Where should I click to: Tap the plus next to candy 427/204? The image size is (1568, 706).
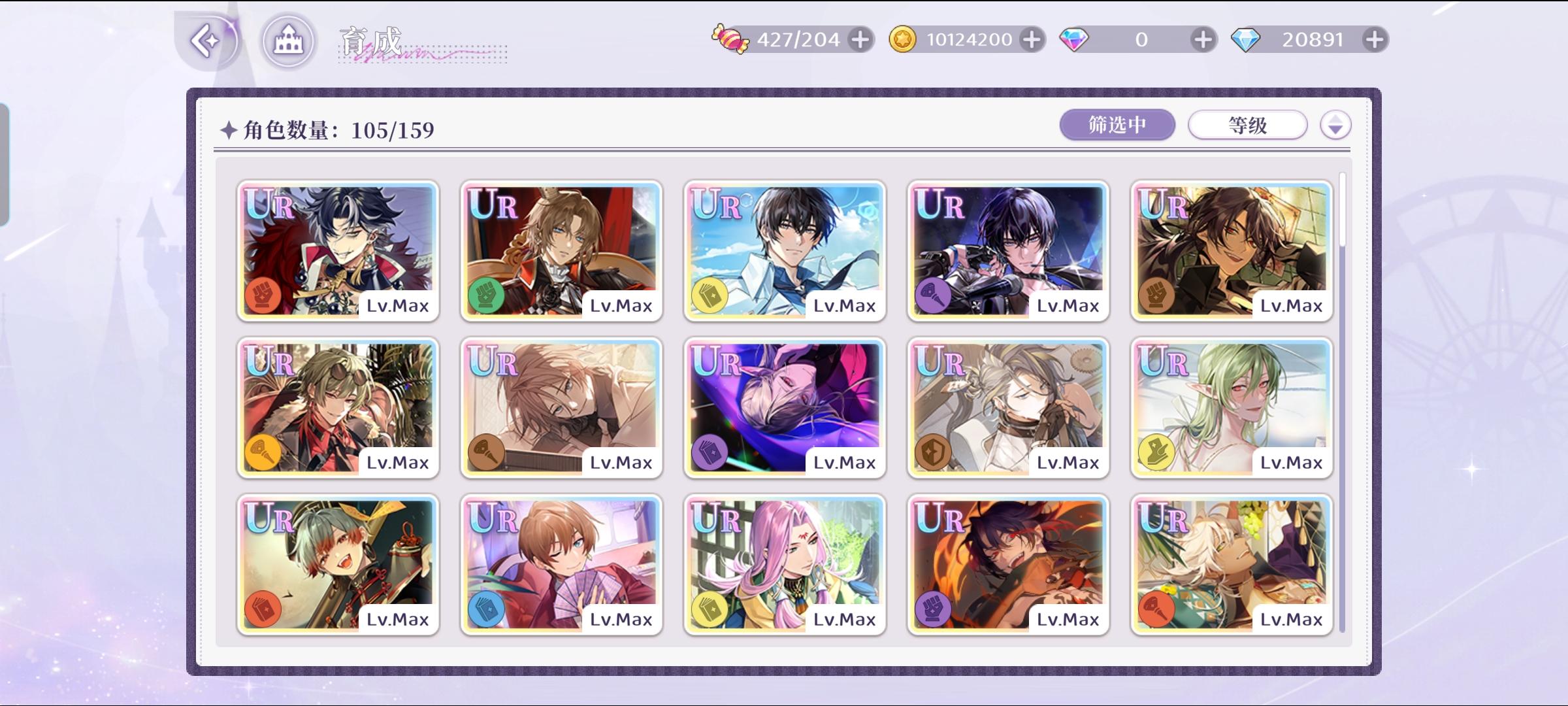pyautogui.click(x=860, y=40)
